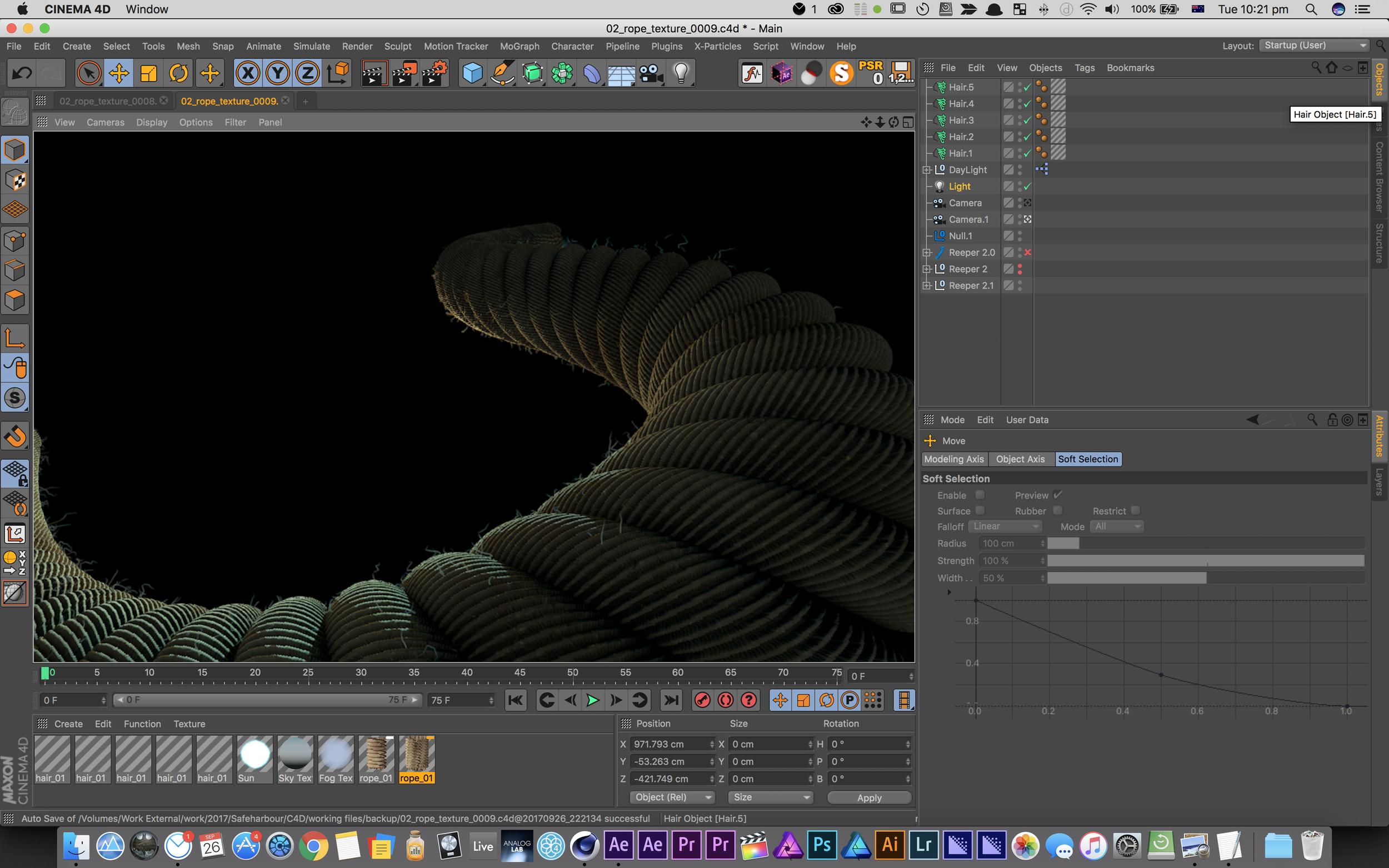The width and height of the screenshot is (1389, 868).
Task: Click the Apply button
Action: pos(869,798)
